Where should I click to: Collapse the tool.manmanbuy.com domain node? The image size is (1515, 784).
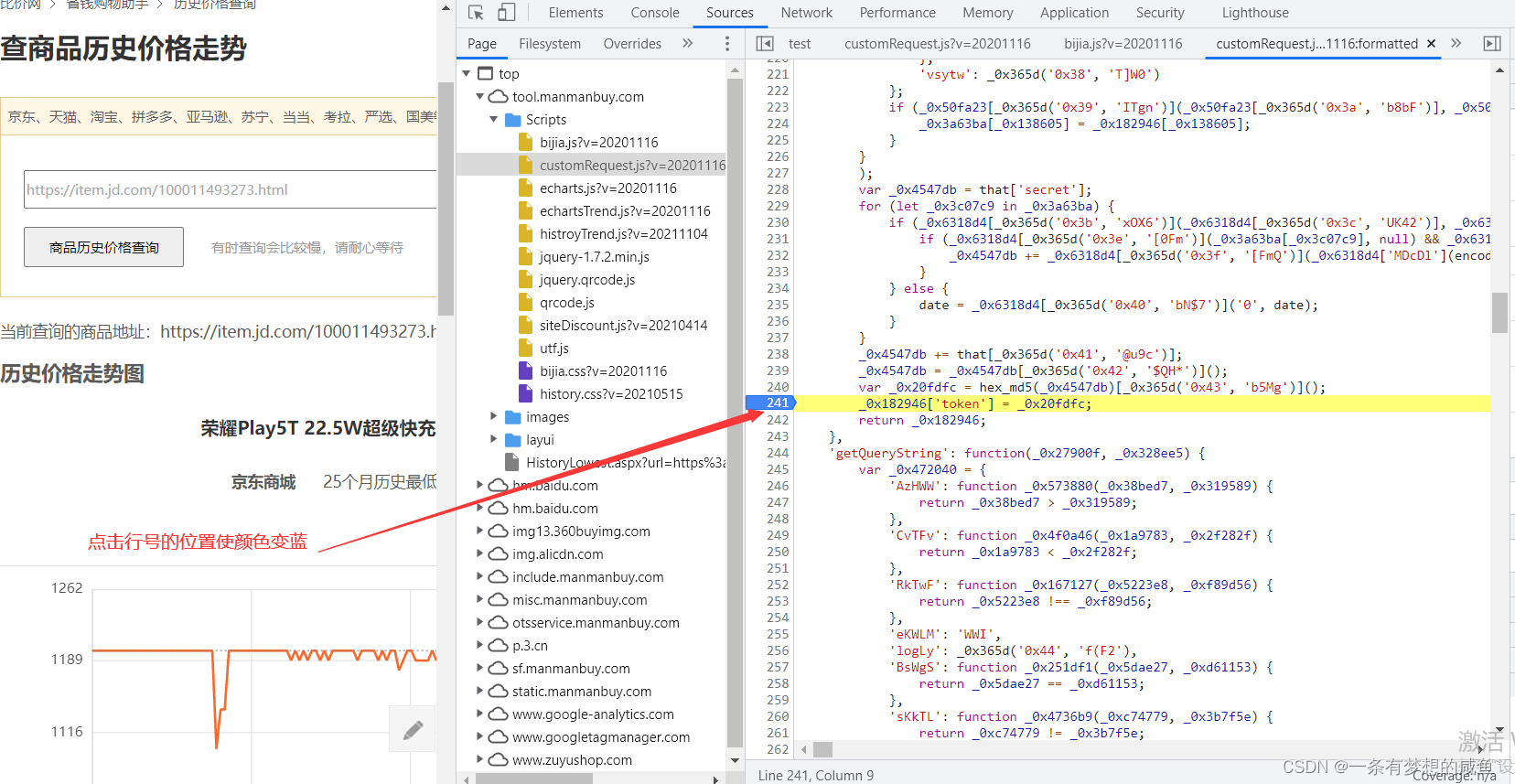pos(480,96)
